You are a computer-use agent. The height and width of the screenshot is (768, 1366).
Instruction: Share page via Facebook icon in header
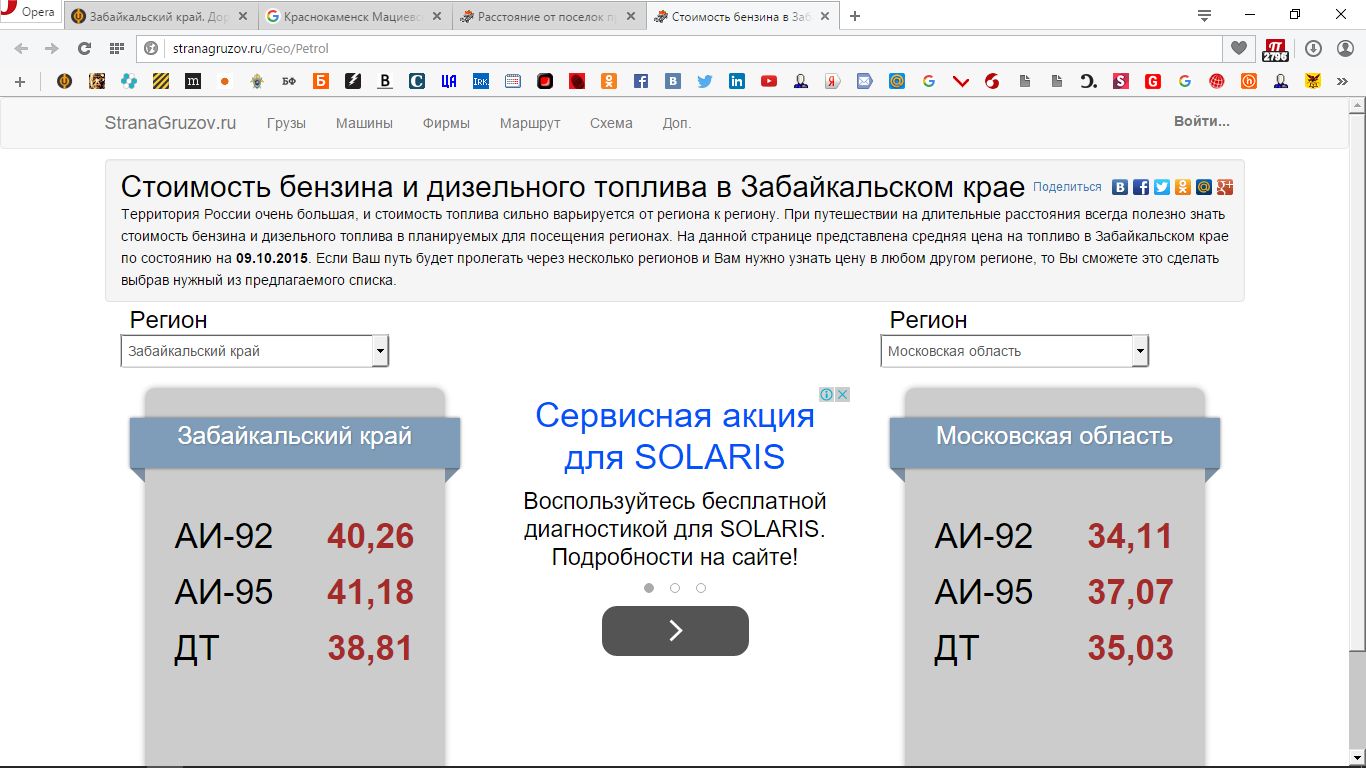pos(1141,187)
